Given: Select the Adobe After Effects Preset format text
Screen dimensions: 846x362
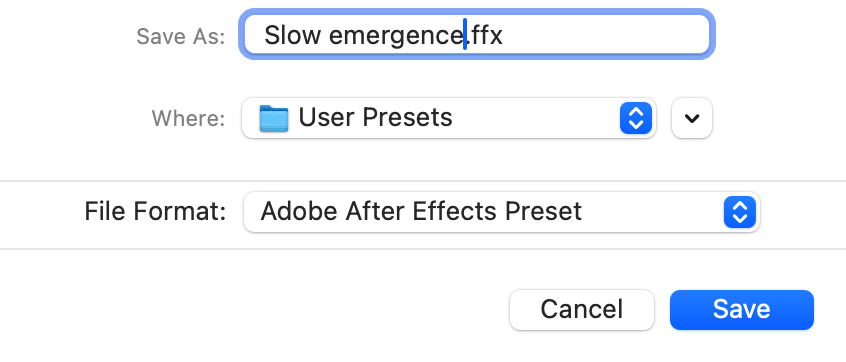Looking at the screenshot, I should point(421,211).
